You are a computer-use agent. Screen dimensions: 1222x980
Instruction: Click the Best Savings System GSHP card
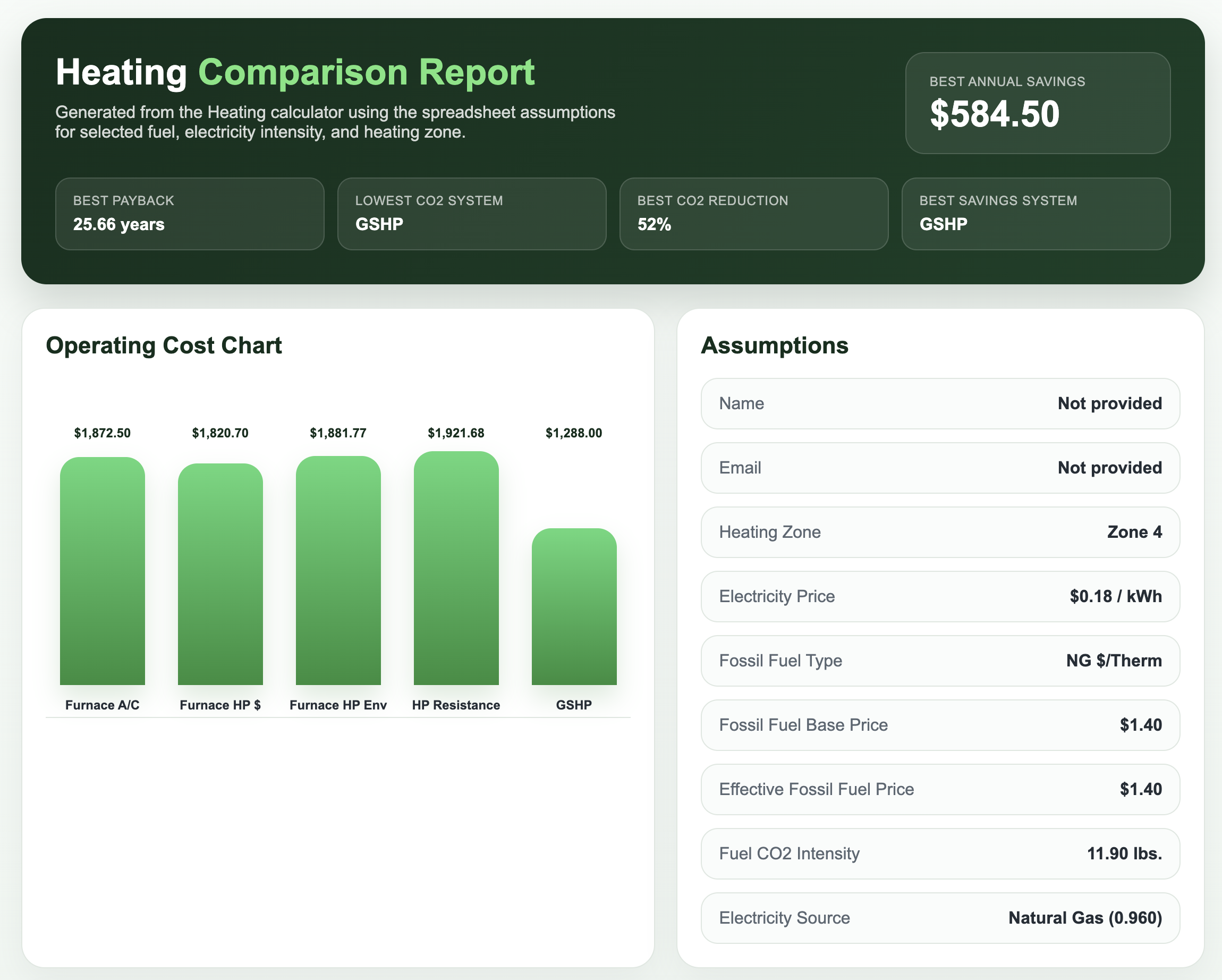(1036, 214)
